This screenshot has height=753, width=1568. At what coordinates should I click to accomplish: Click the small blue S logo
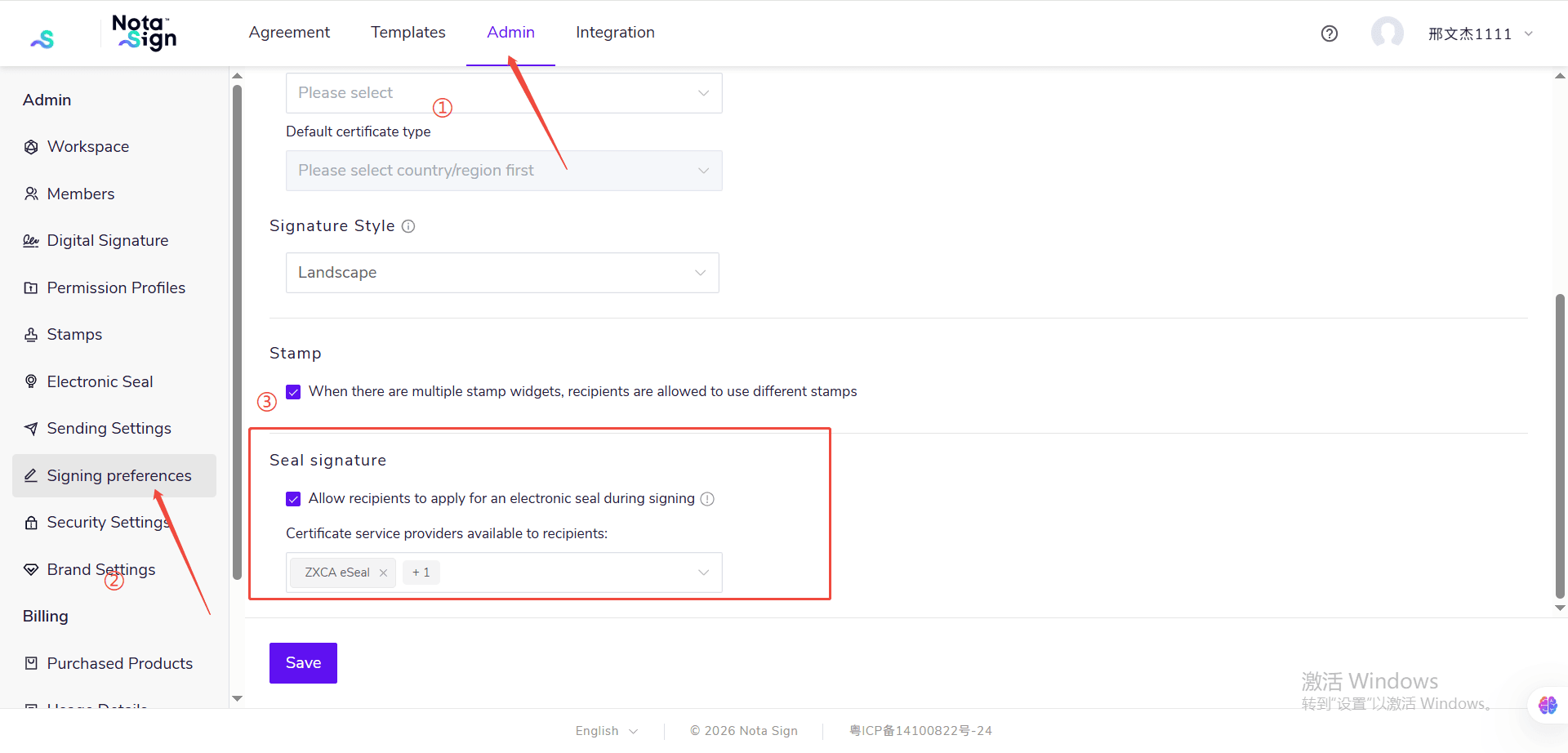point(42,38)
